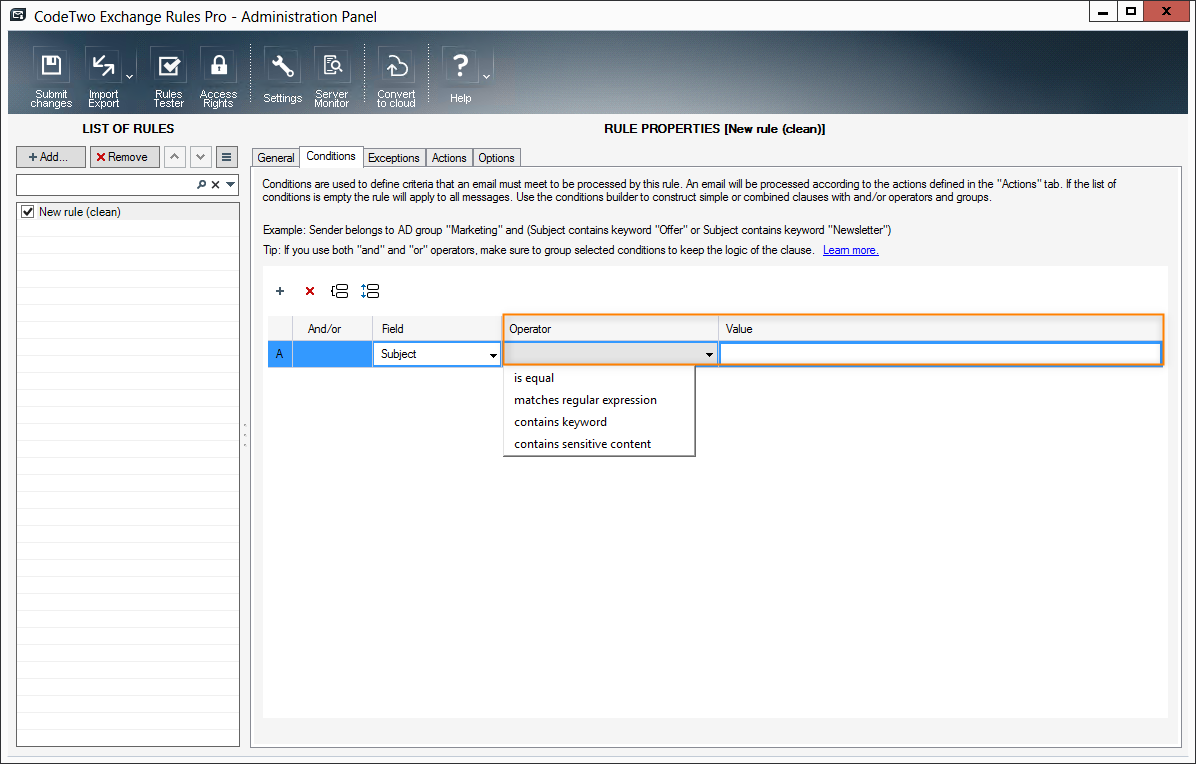The image size is (1196, 764).
Task: Move the rule down in the list
Action: [x=201, y=157]
